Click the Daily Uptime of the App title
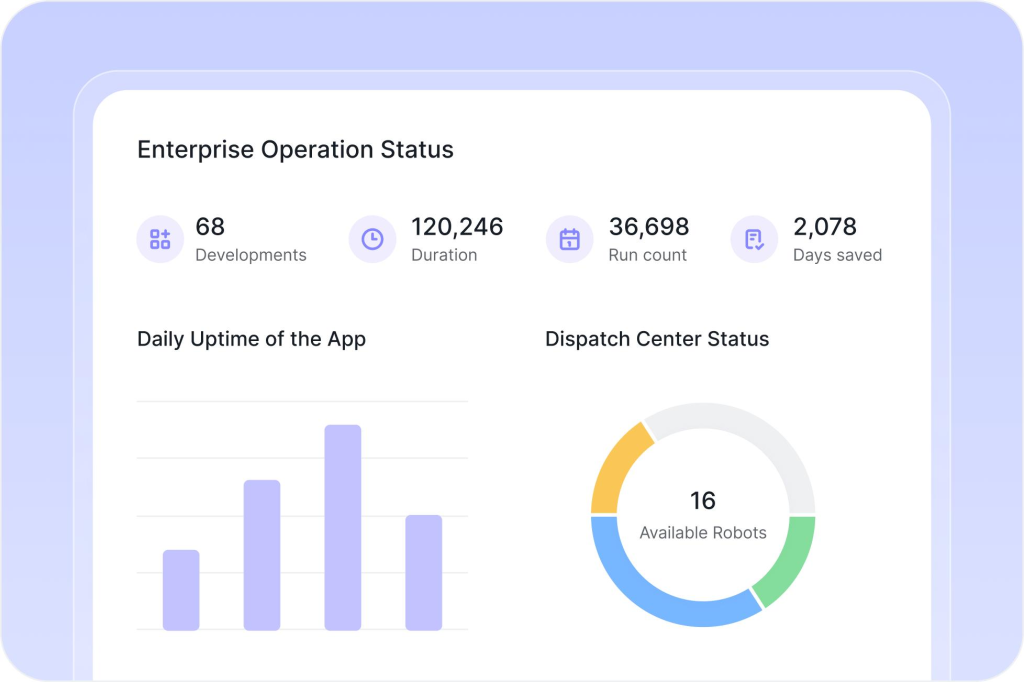This screenshot has width=1024, height=682. click(x=251, y=339)
